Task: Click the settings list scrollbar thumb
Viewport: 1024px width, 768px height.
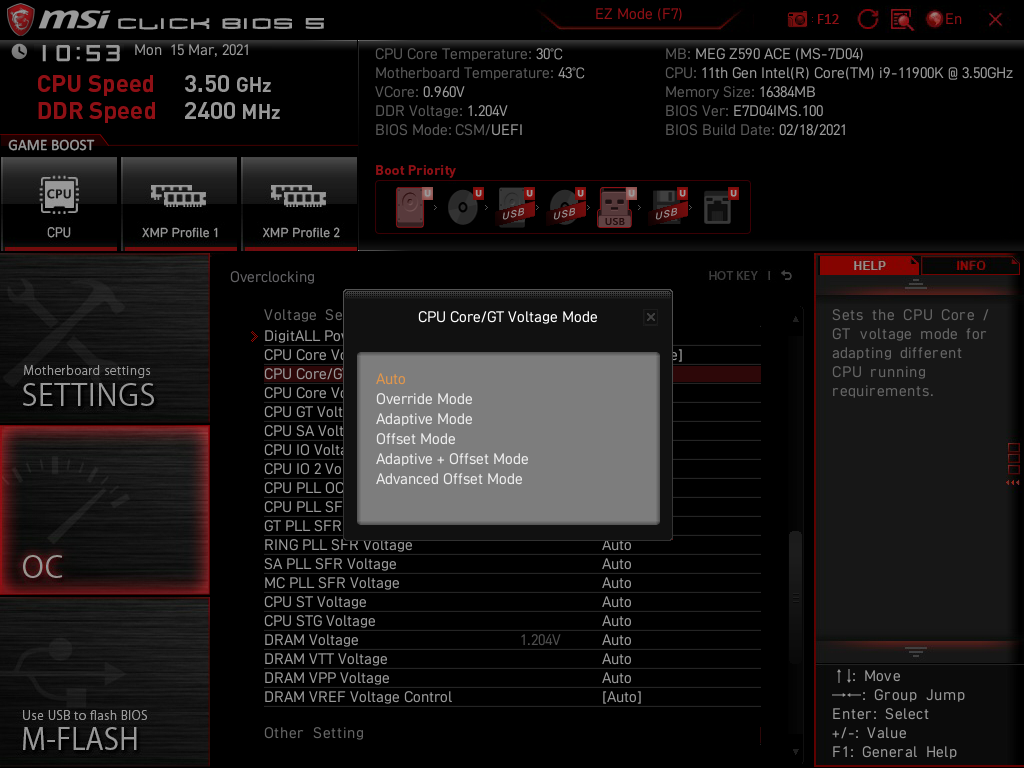Action: [795, 598]
